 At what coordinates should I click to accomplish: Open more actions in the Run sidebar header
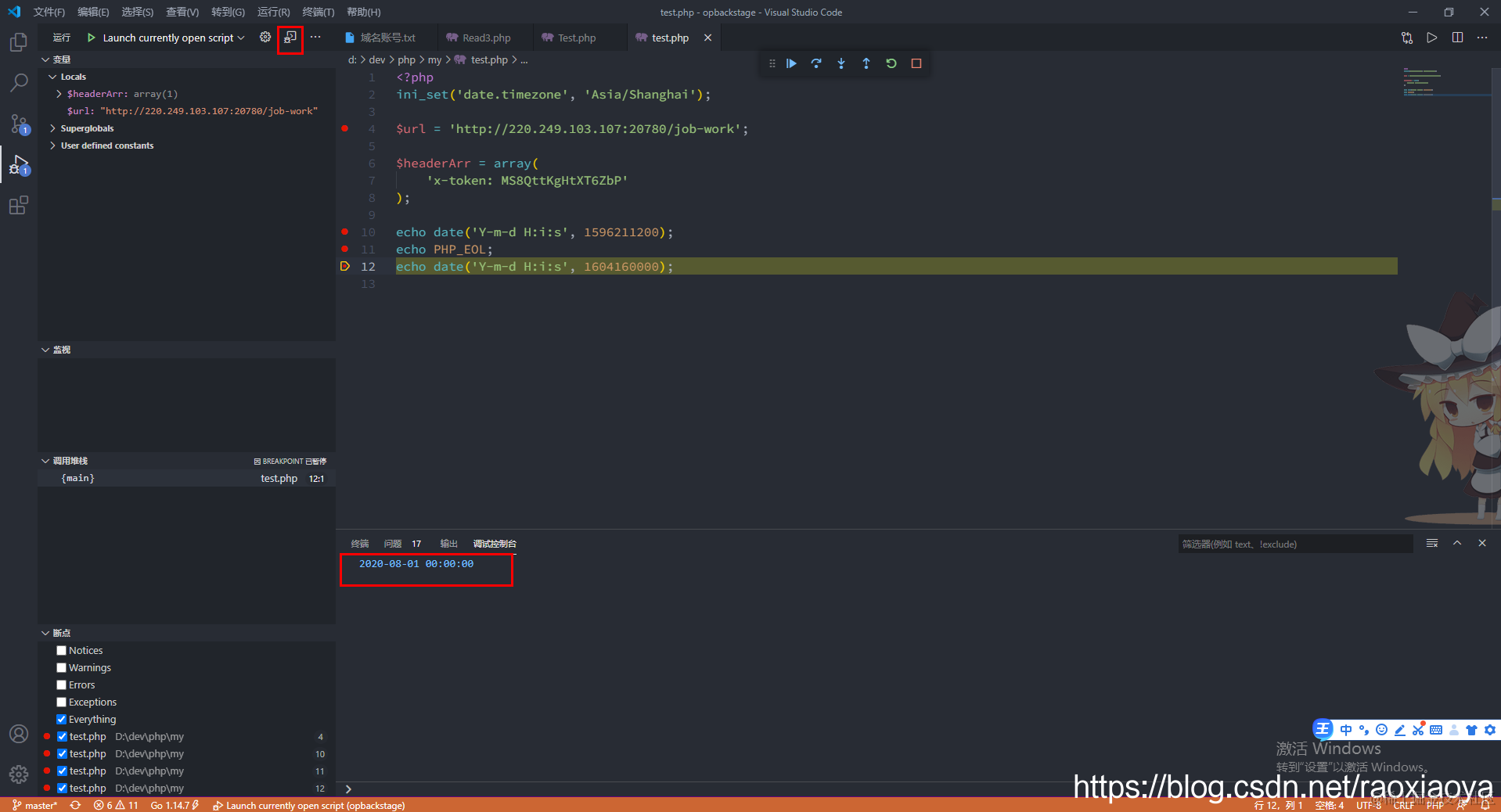pos(315,38)
